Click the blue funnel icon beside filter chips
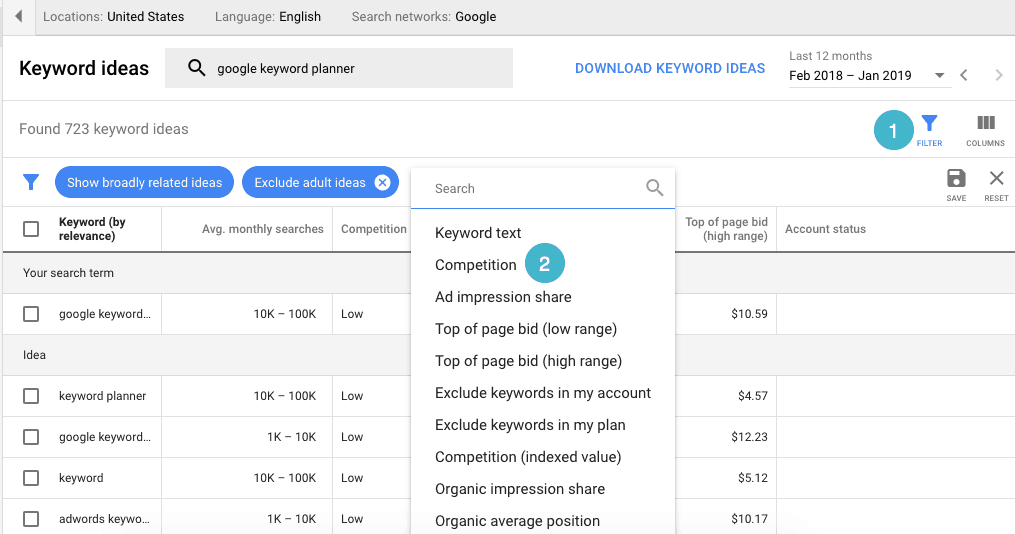1015x534 pixels. 31,182
